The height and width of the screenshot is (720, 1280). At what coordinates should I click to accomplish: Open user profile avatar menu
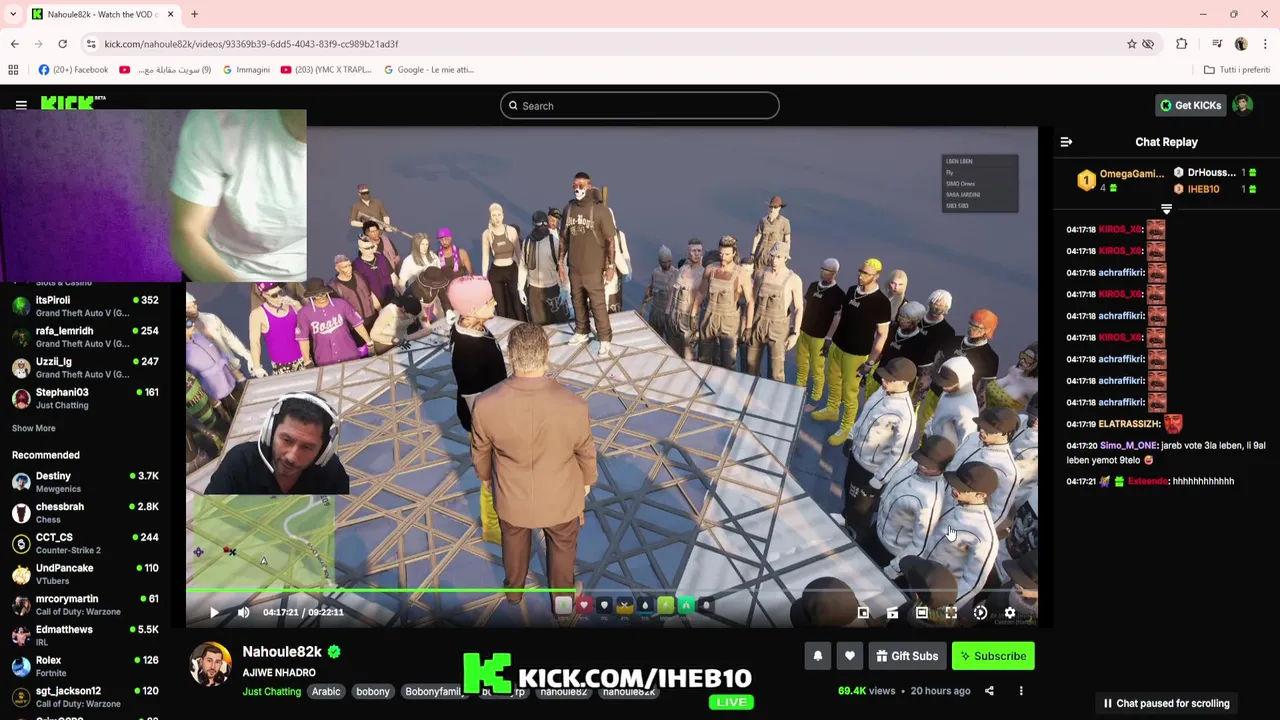point(1243,105)
